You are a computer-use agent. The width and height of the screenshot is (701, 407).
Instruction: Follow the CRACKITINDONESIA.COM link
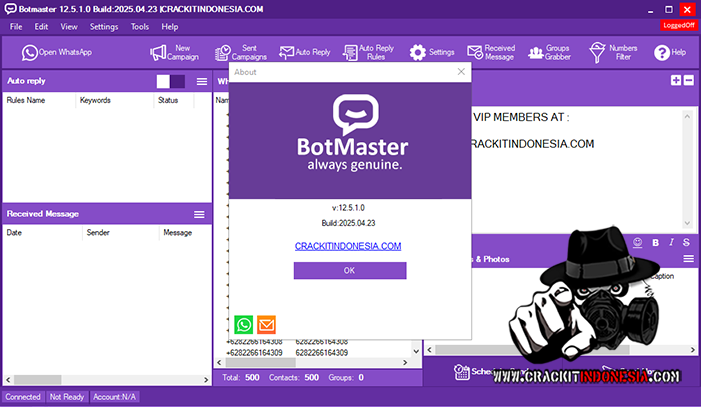pyautogui.click(x=348, y=245)
